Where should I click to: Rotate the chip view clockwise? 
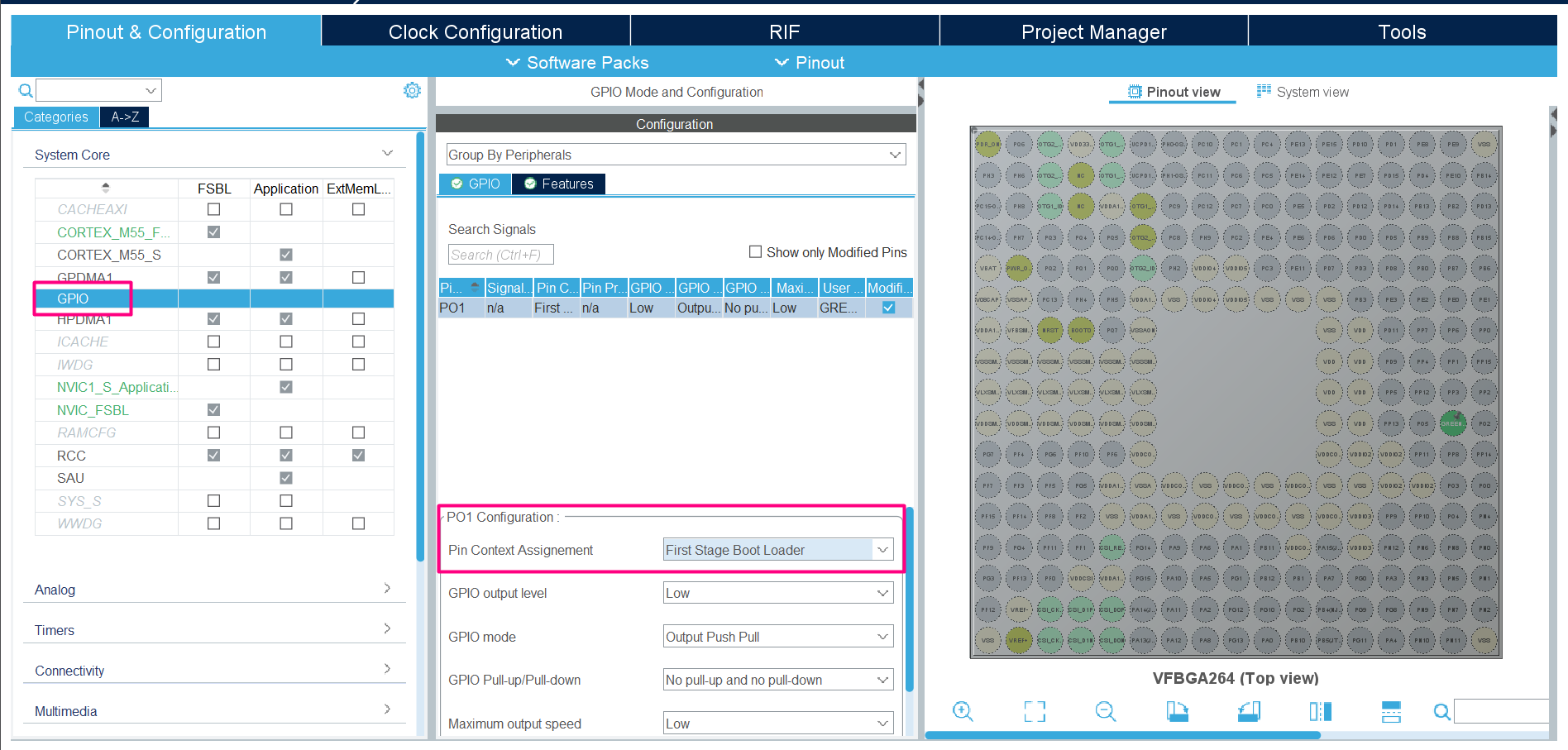click(1177, 711)
